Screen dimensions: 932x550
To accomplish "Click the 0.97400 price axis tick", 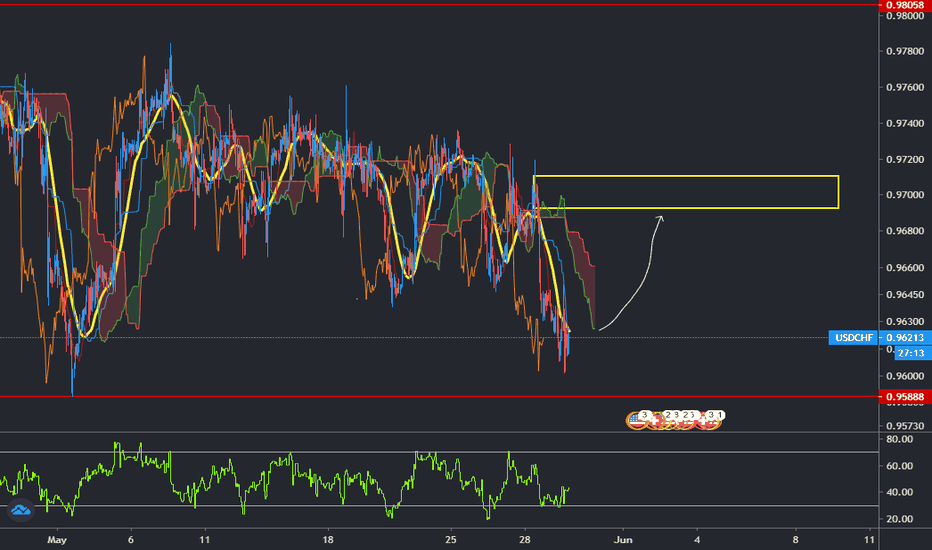I will 905,124.
